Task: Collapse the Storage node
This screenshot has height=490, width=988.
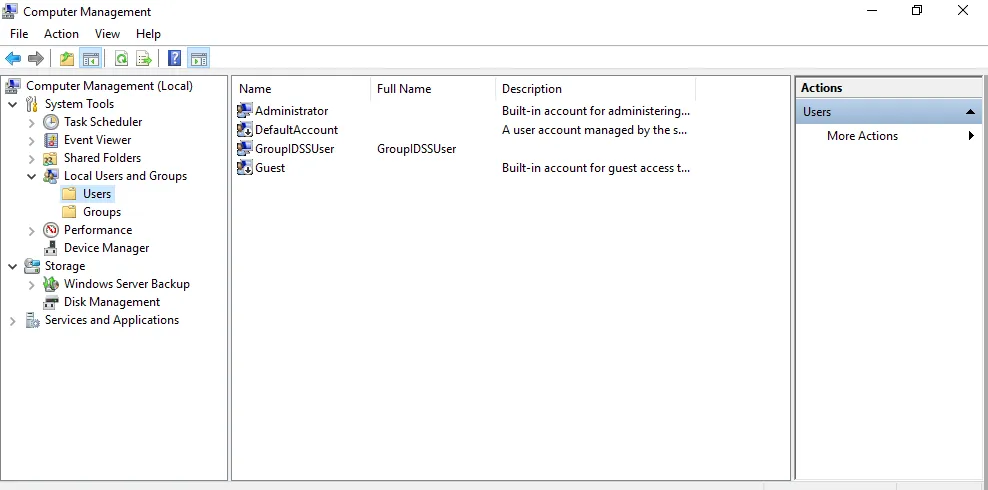Action: [x=13, y=267]
